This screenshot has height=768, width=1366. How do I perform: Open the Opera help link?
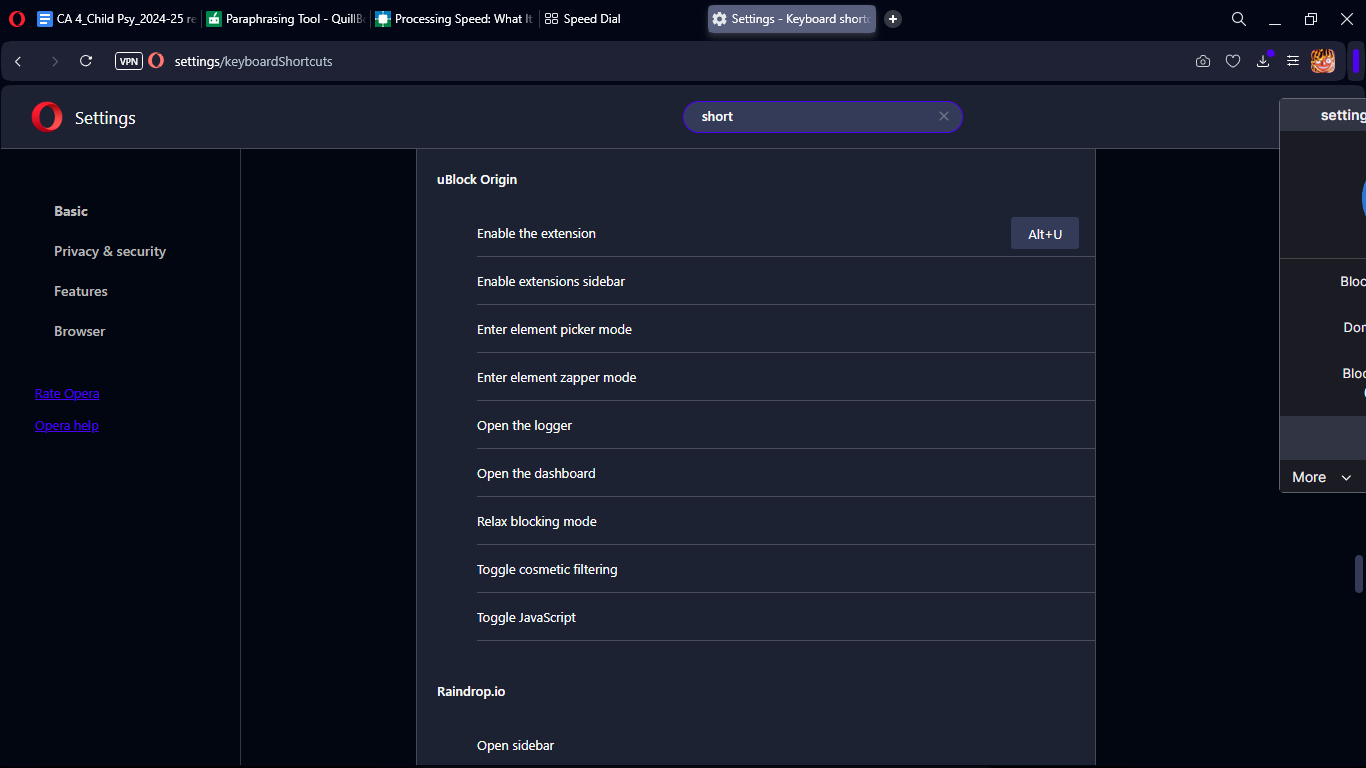[67, 425]
